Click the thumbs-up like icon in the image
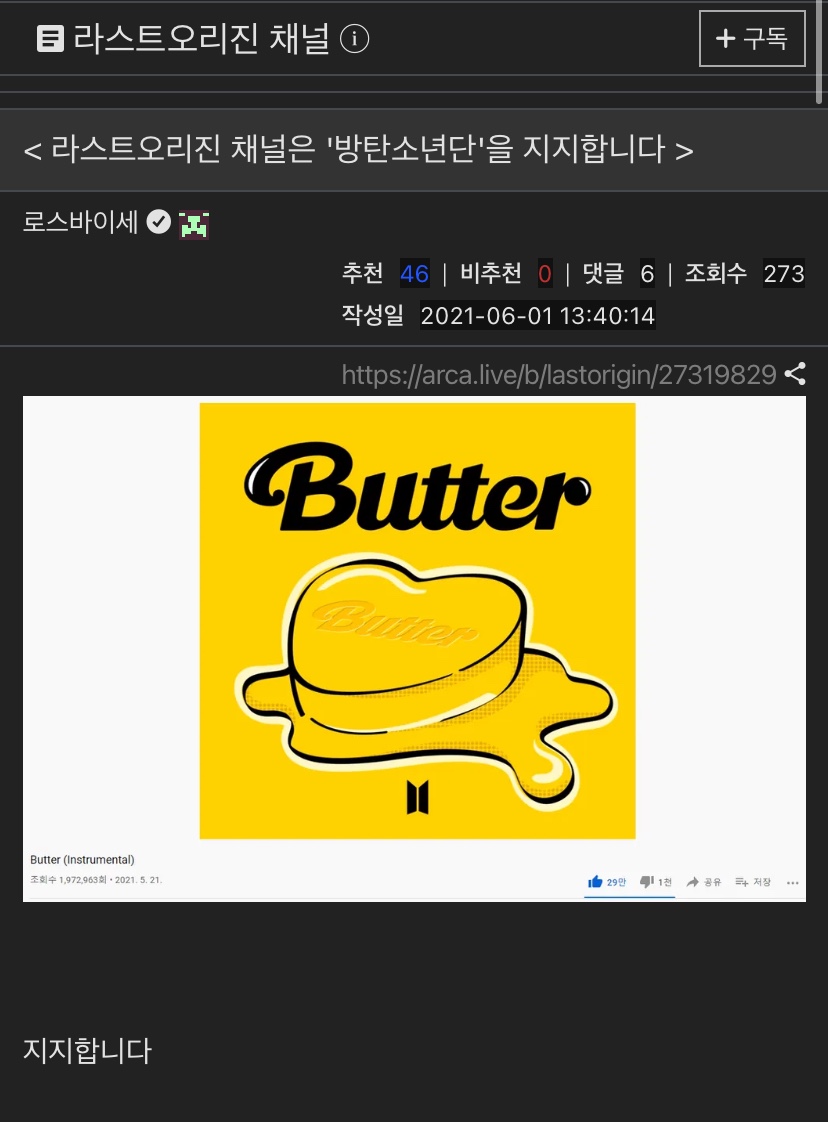 coord(595,882)
